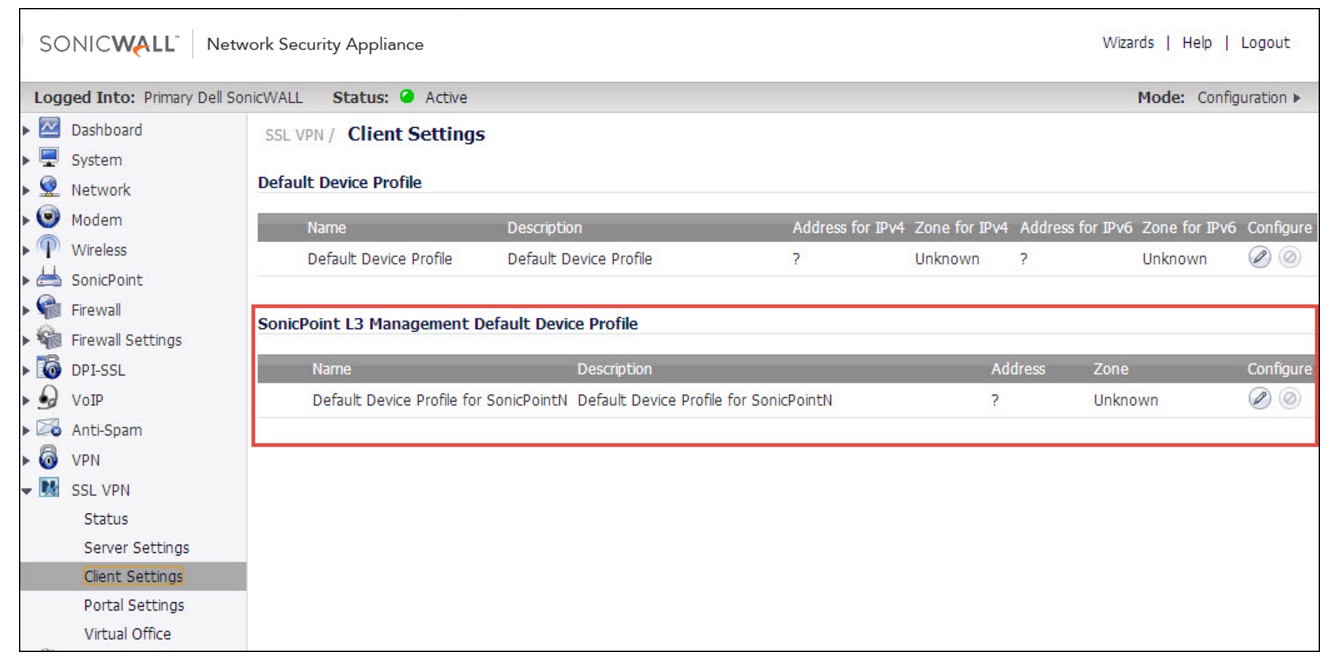
Task: Click the disabled delete icon for SonicPointN profile
Action: pyautogui.click(x=1290, y=399)
